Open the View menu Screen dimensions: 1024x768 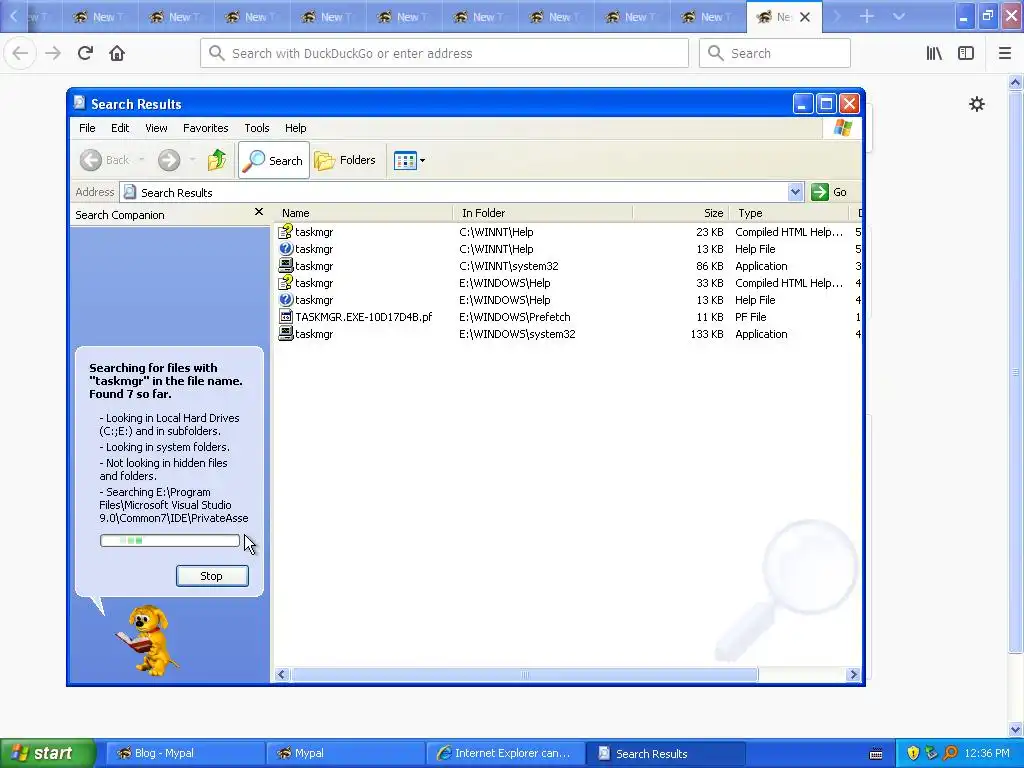156,128
